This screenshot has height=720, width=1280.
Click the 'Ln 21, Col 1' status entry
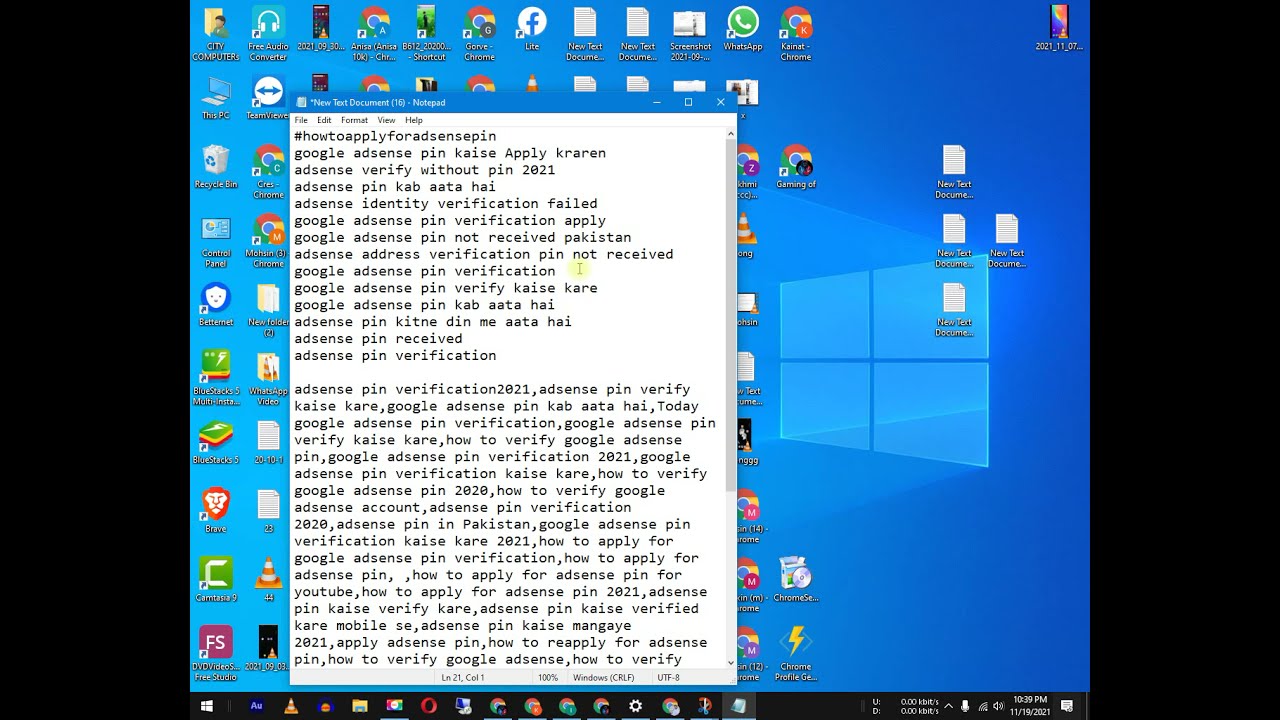(x=463, y=678)
